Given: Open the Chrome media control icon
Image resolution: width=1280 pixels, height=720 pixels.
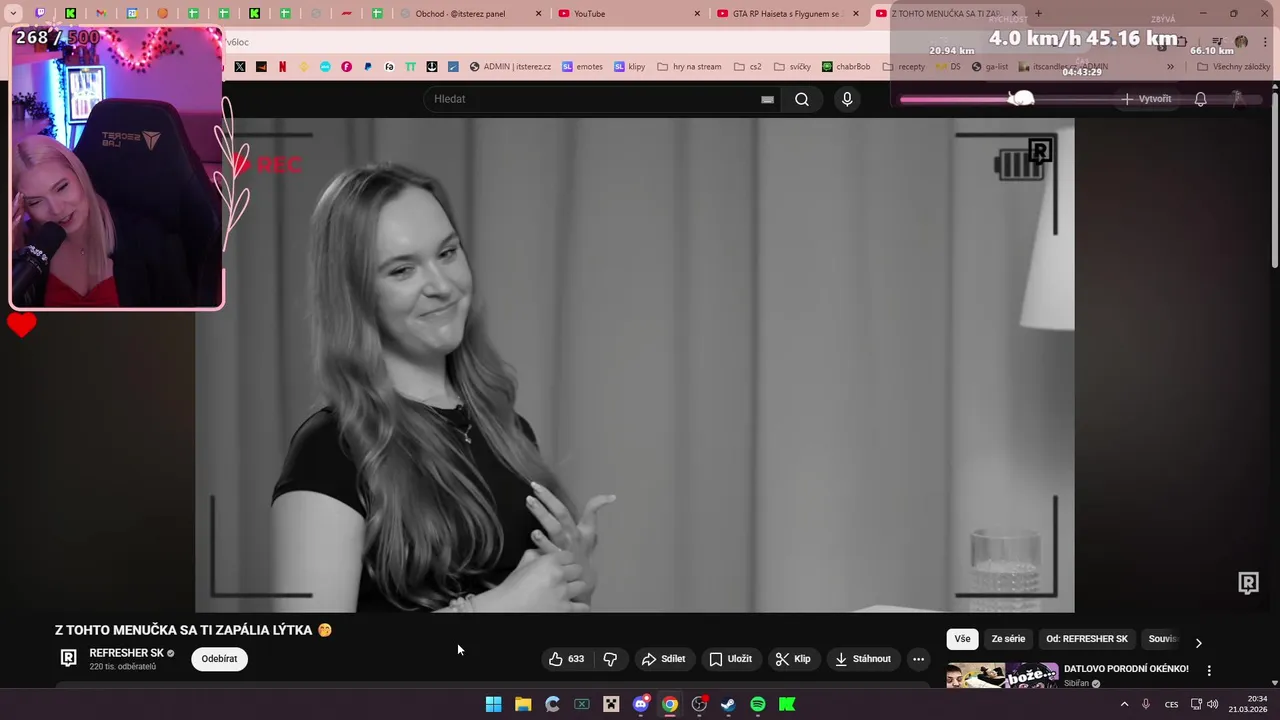Looking at the screenshot, I should pos(1217,42).
